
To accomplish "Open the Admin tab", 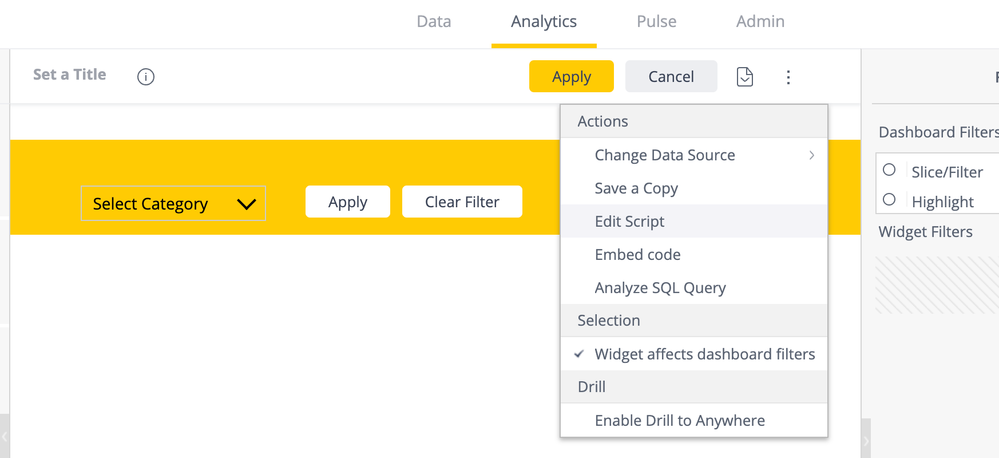I will [760, 21].
